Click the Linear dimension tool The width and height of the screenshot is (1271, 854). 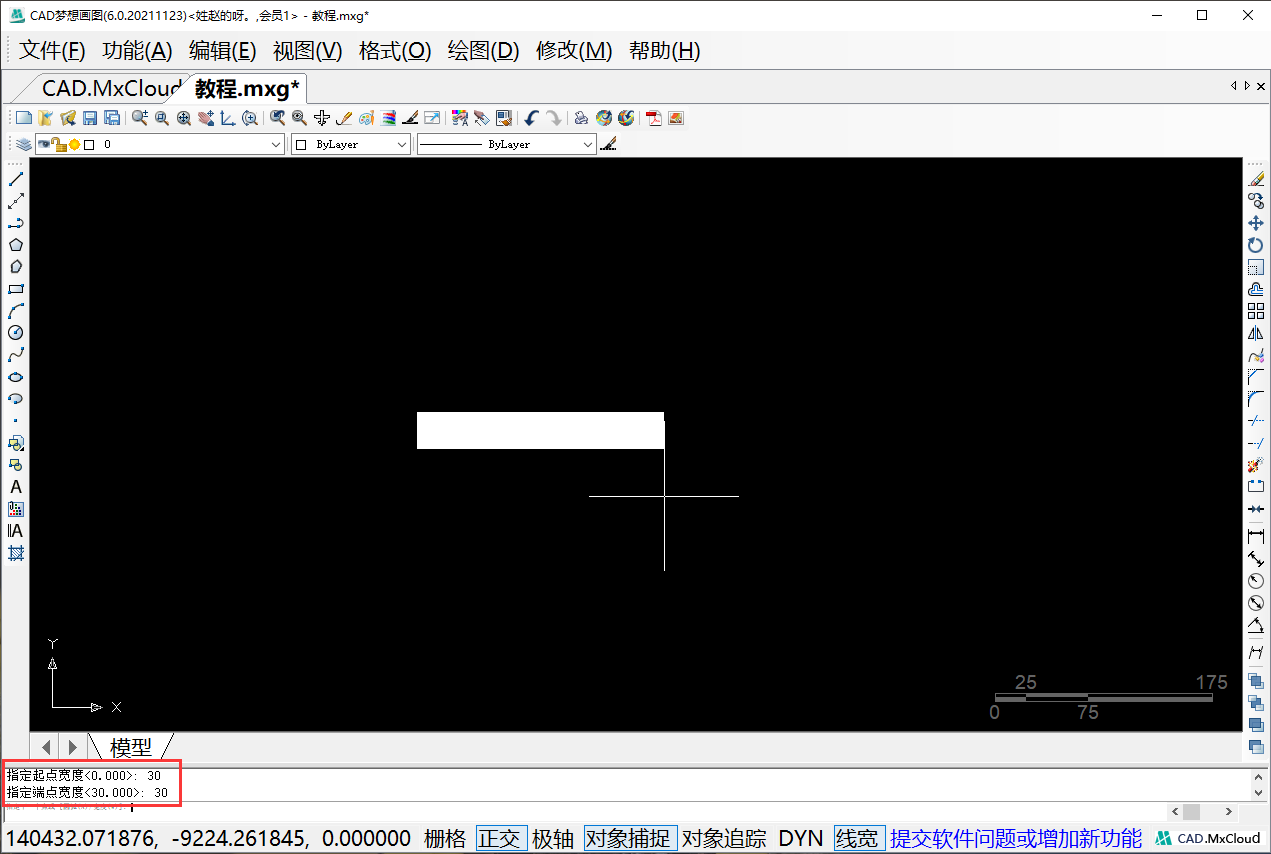[1256, 537]
